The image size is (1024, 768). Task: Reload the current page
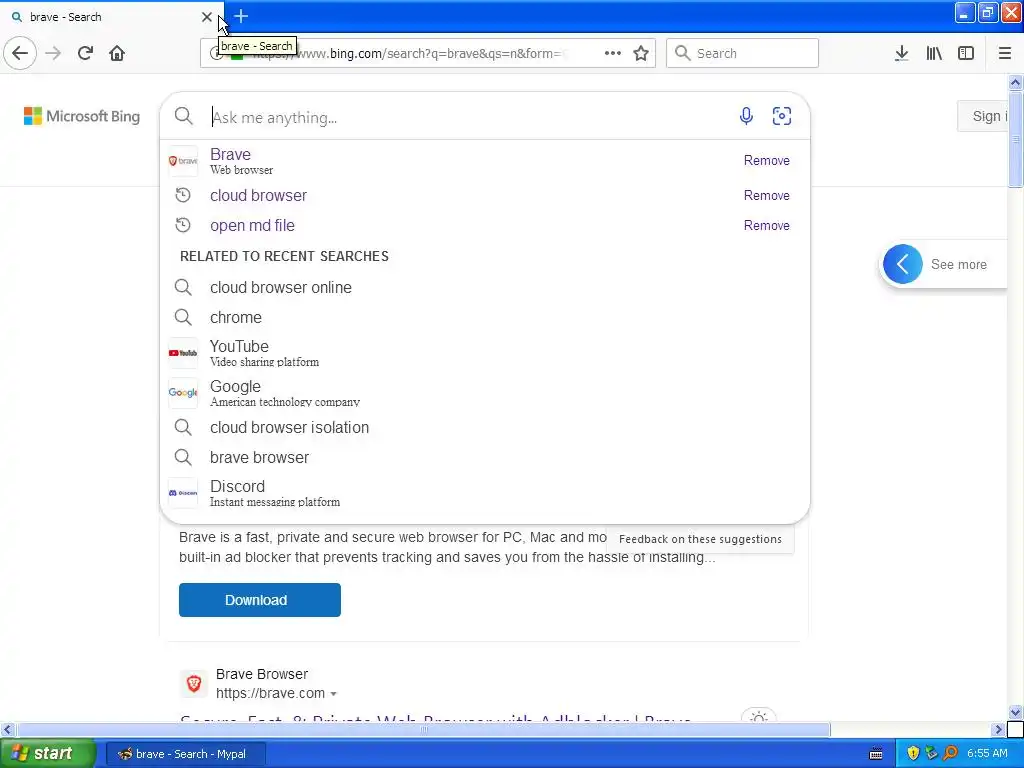tap(85, 53)
